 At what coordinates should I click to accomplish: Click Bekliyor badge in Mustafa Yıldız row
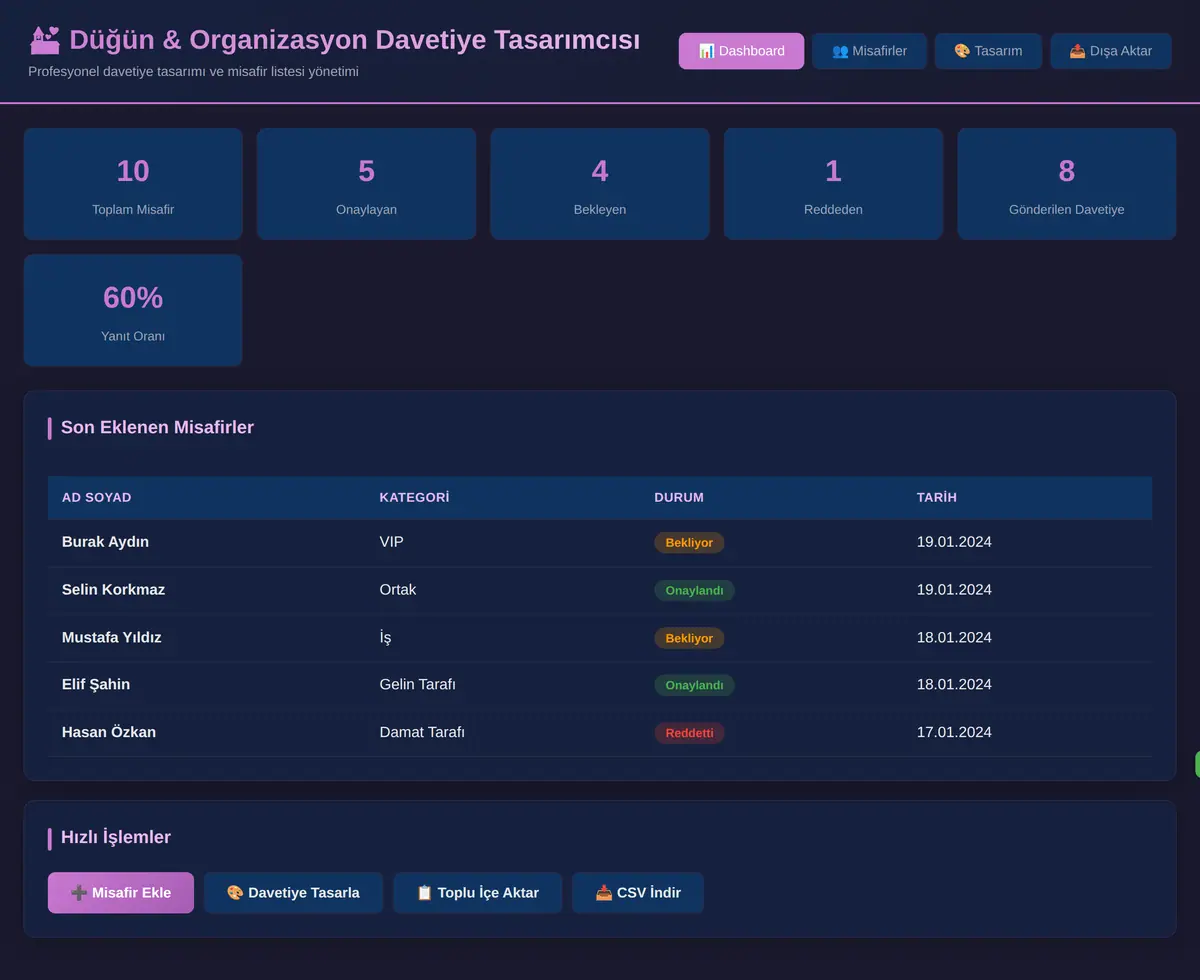[x=689, y=638]
